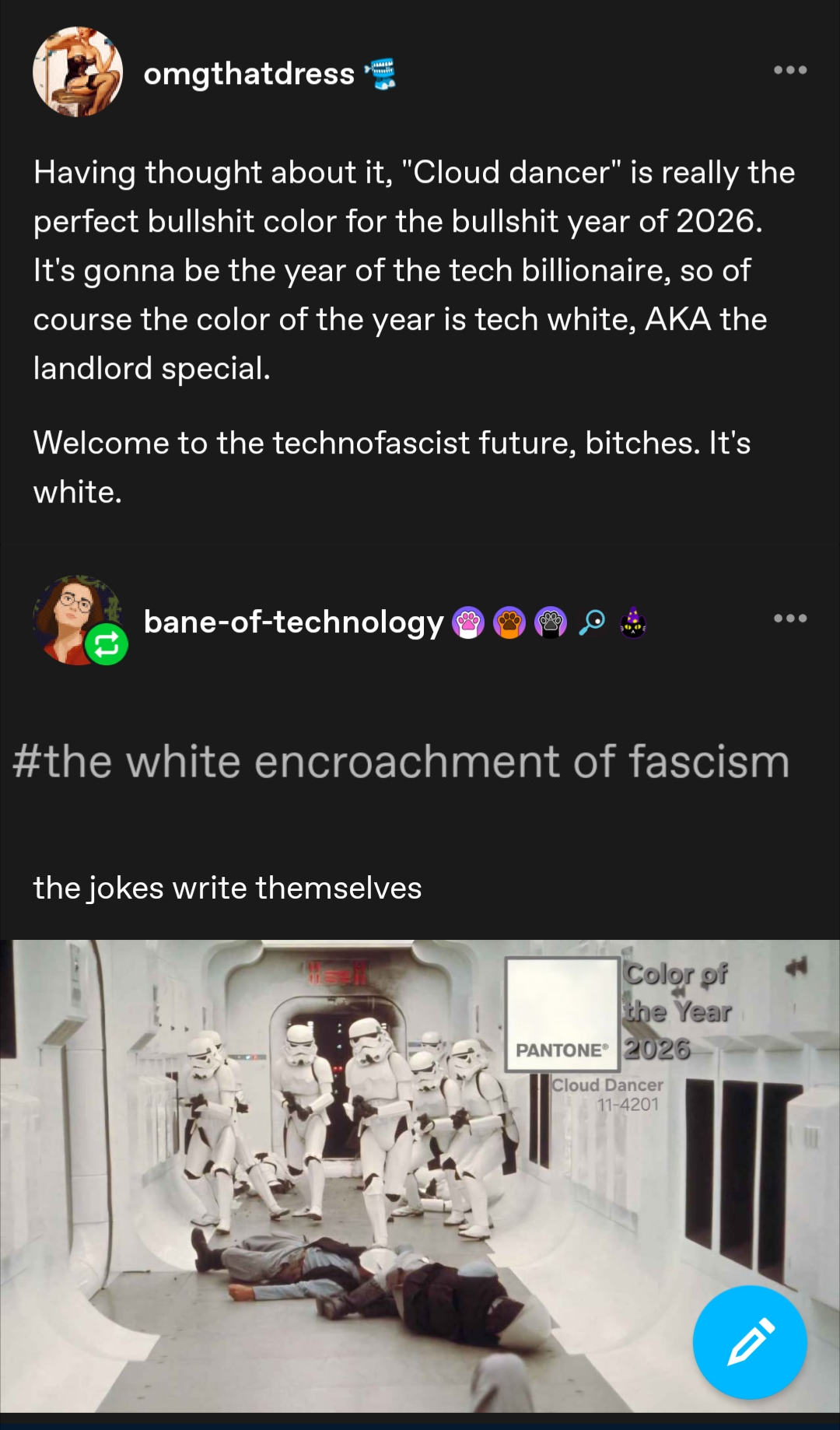The width and height of the screenshot is (840, 1430).
Task: Tap the "Having thought about it" paragraph
Action: click(x=414, y=270)
